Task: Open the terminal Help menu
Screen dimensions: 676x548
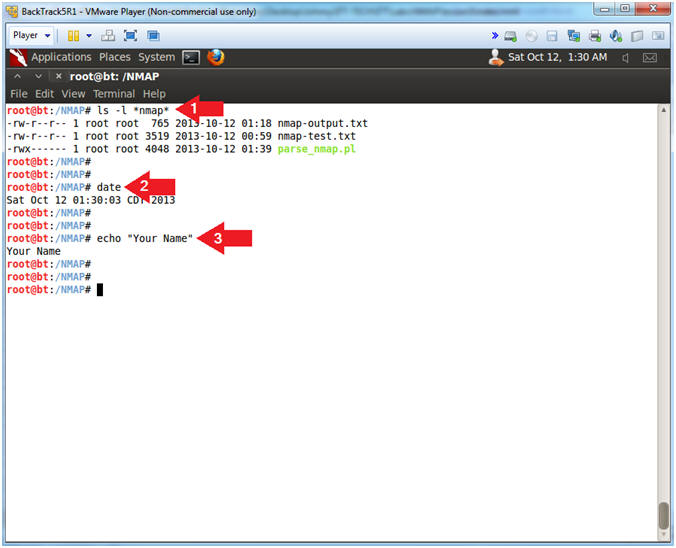Action: (154, 94)
